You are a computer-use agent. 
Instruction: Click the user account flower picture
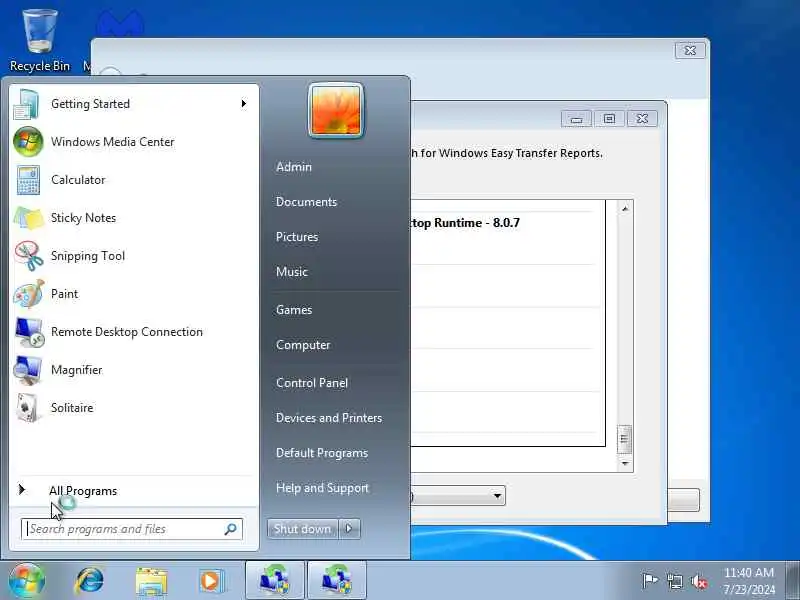[336, 111]
